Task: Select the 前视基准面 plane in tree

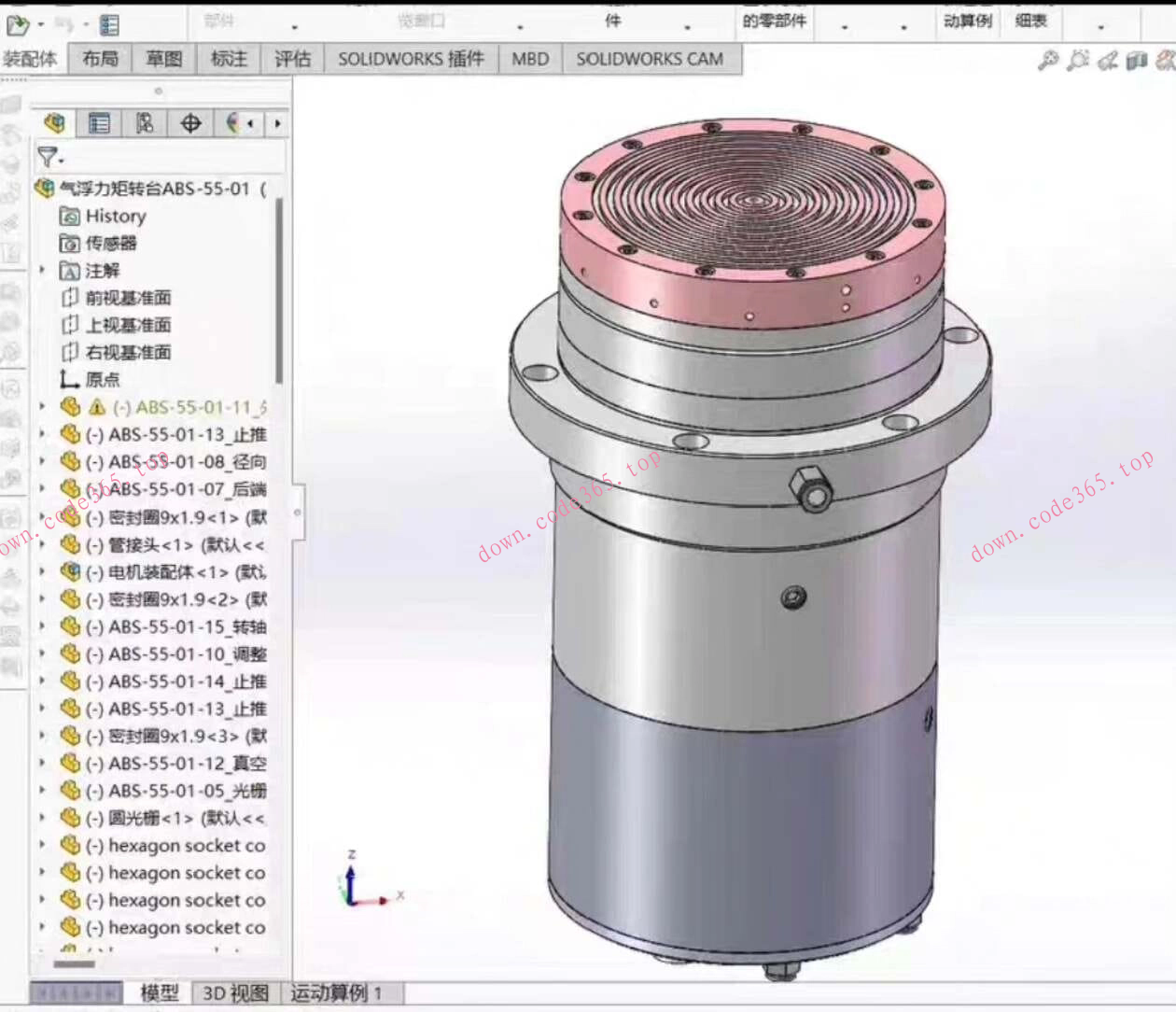Action: [128, 298]
